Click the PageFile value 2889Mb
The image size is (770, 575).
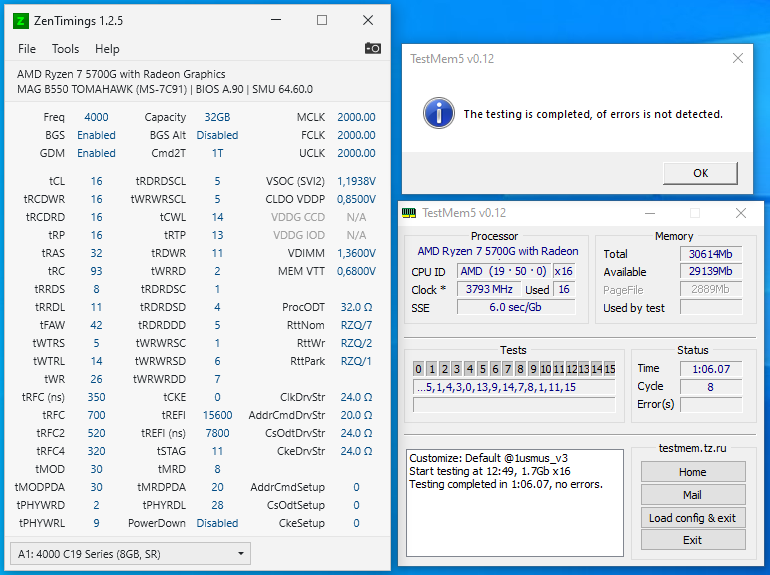pyautogui.click(x=711, y=289)
